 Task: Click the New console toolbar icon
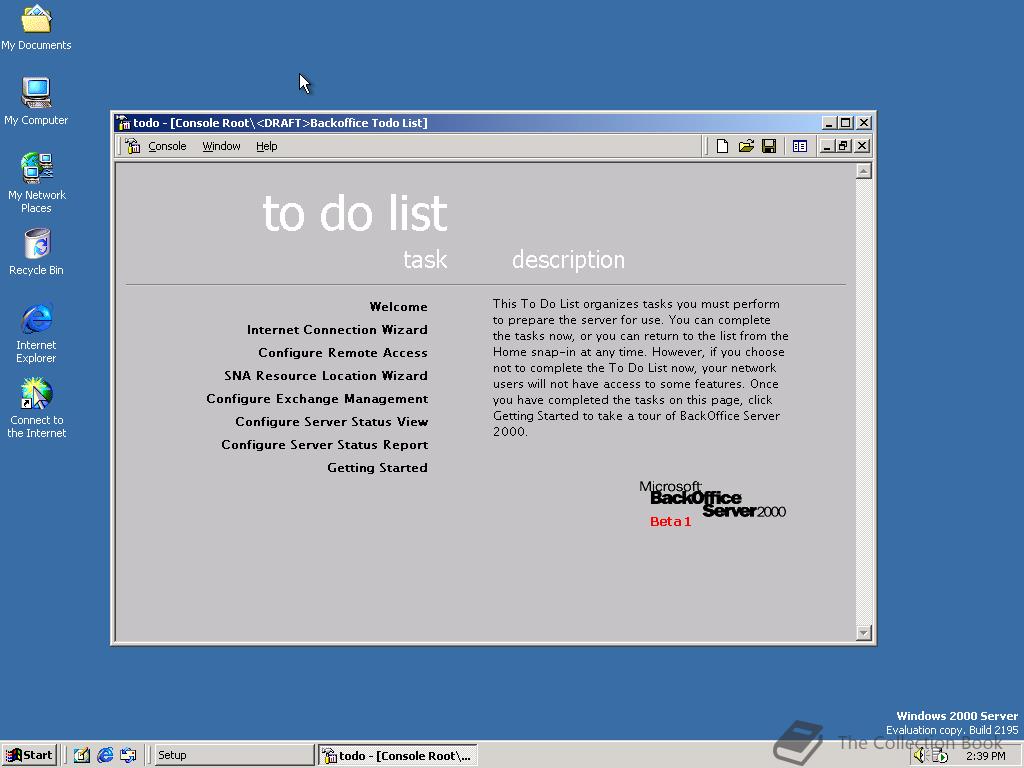click(722, 146)
